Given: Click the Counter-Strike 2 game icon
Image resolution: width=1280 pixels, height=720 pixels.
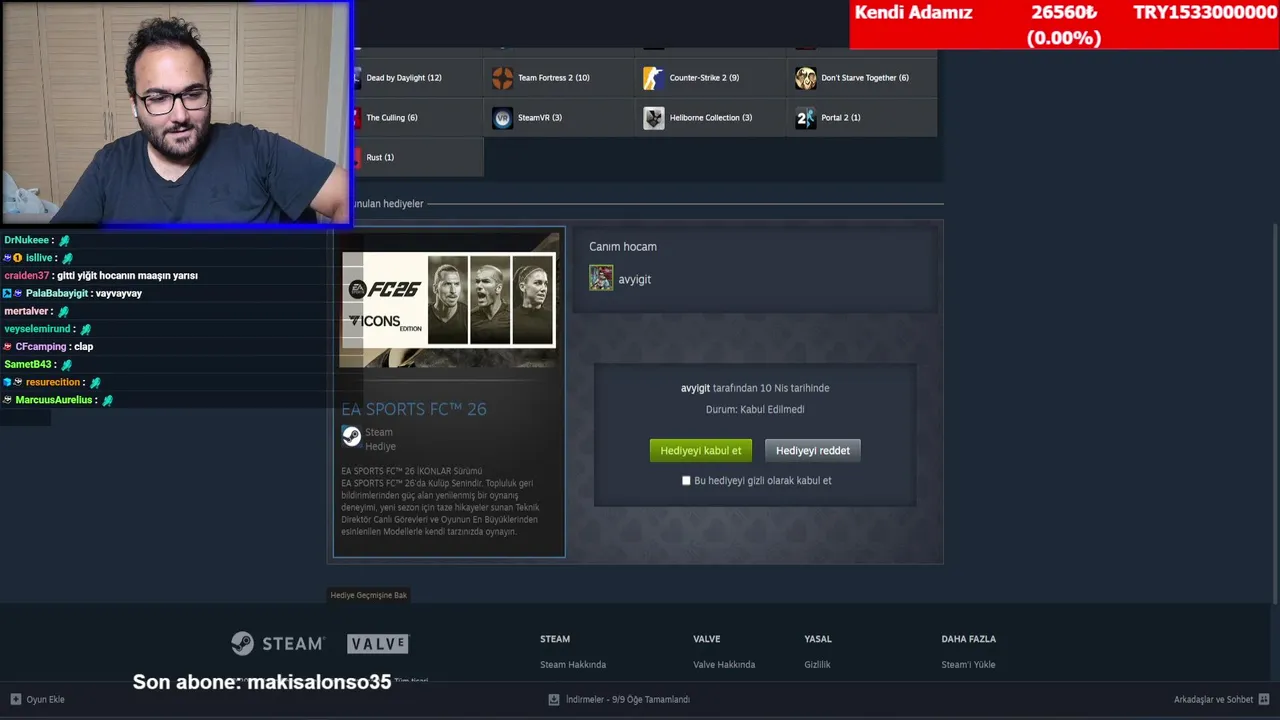Looking at the screenshot, I should (x=653, y=78).
